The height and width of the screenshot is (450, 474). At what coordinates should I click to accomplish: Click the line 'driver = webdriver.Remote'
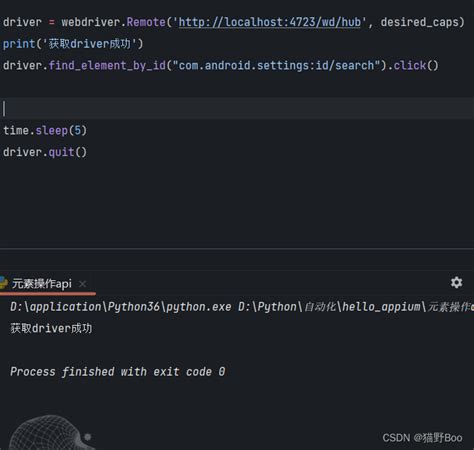pos(234,22)
